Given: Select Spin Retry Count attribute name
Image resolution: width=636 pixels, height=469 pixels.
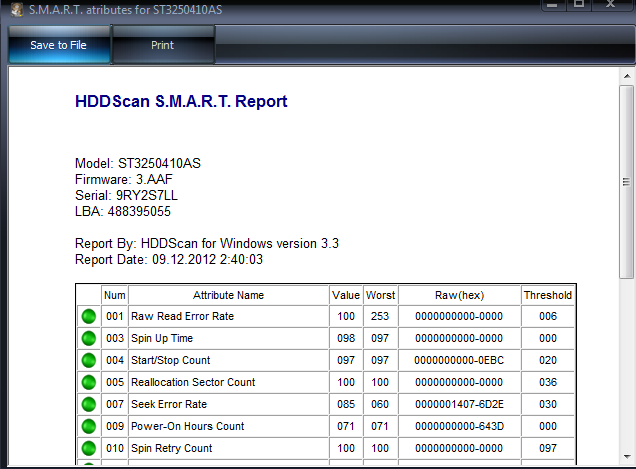Looking at the screenshot, I should pyautogui.click(x=172, y=448).
